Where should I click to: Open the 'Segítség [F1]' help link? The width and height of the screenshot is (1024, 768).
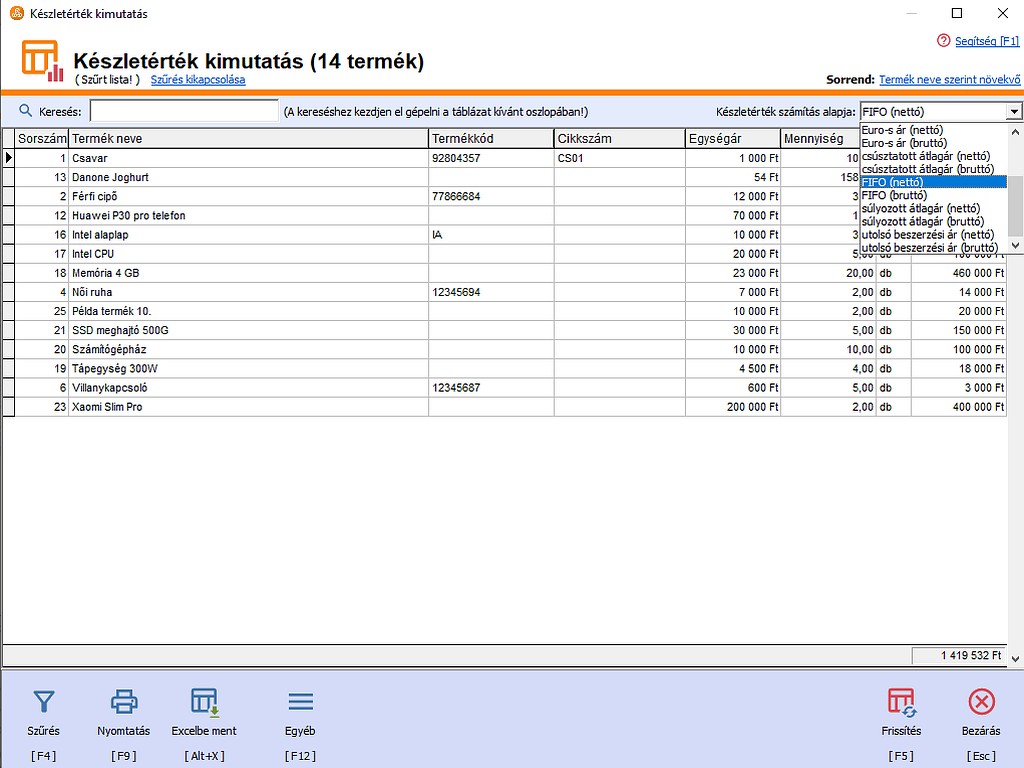click(x=985, y=40)
